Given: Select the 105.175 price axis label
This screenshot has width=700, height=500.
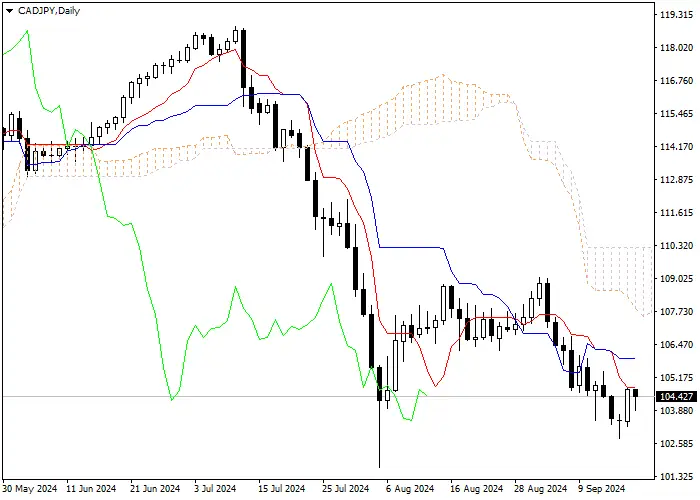Looking at the screenshot, I should 676,378.
